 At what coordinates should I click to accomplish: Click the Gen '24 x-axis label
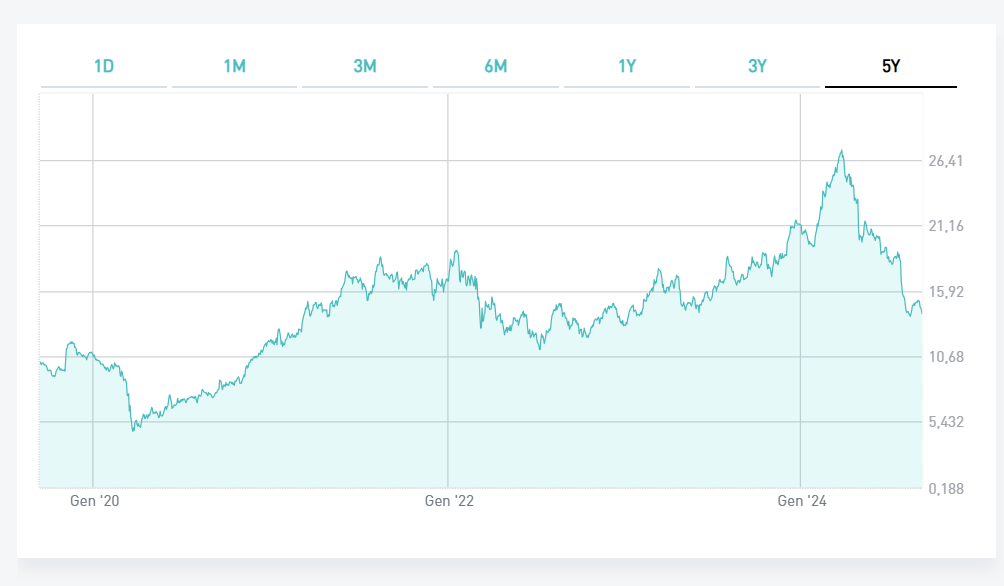(802, 501)
